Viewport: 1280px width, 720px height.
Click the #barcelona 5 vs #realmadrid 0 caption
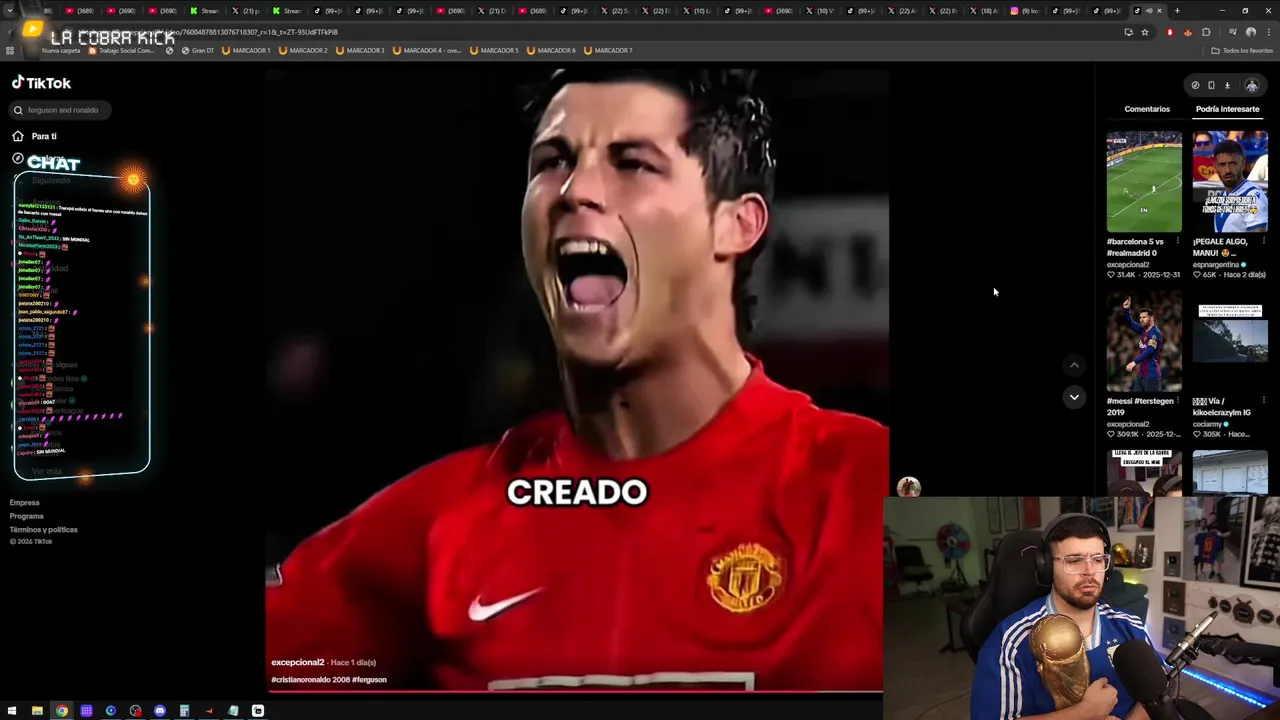1135,247
